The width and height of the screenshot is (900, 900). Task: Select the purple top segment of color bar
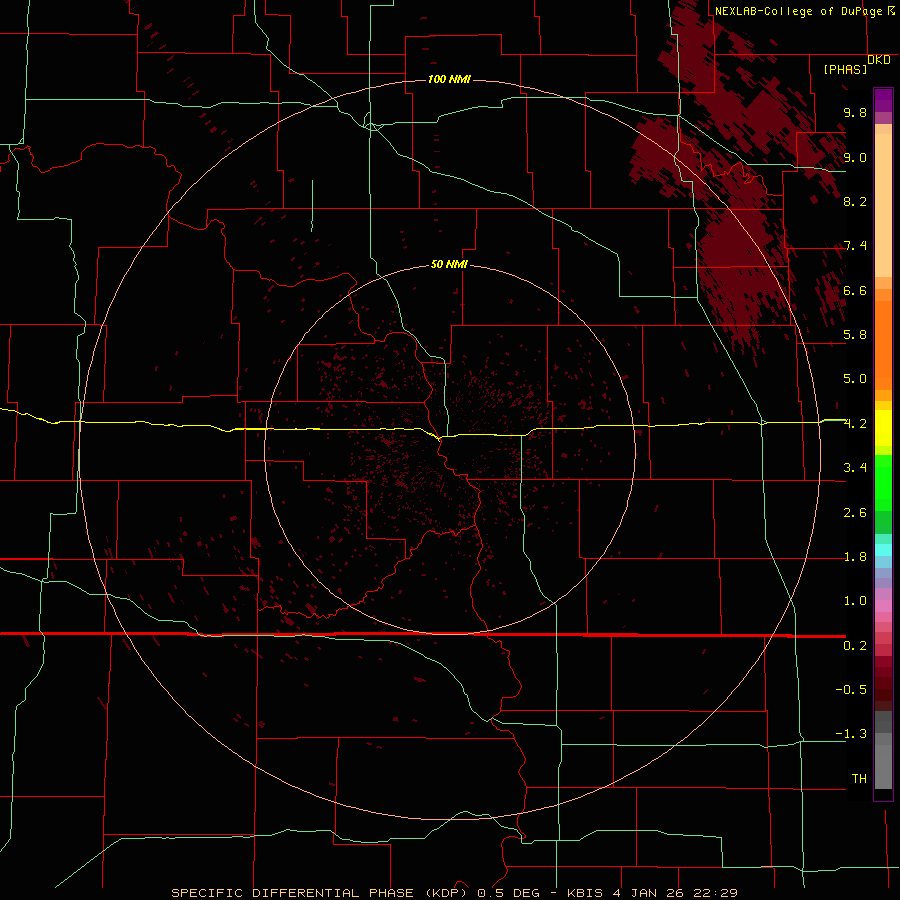coord(883,100)
